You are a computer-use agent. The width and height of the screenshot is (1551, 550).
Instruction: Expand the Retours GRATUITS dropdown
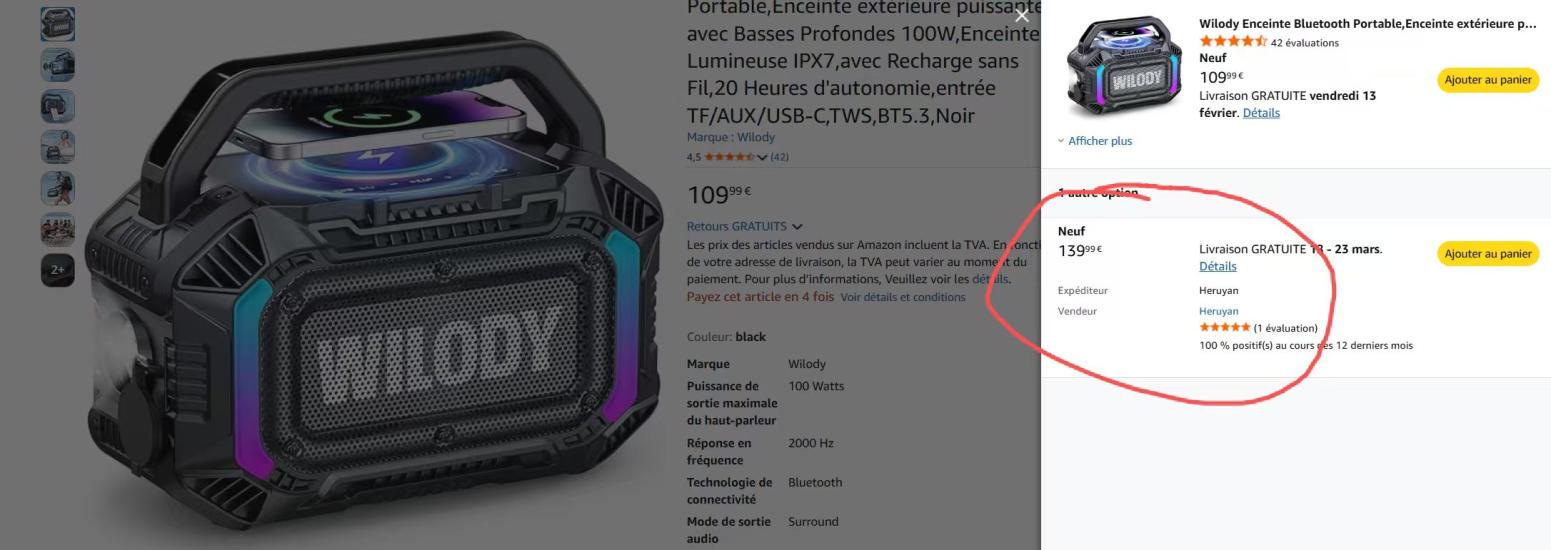coord(745,226)
